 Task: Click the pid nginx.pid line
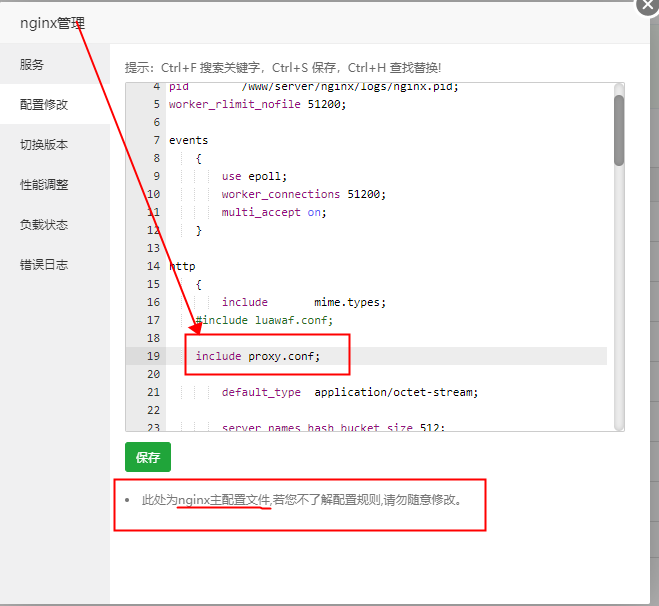point(314,87)
